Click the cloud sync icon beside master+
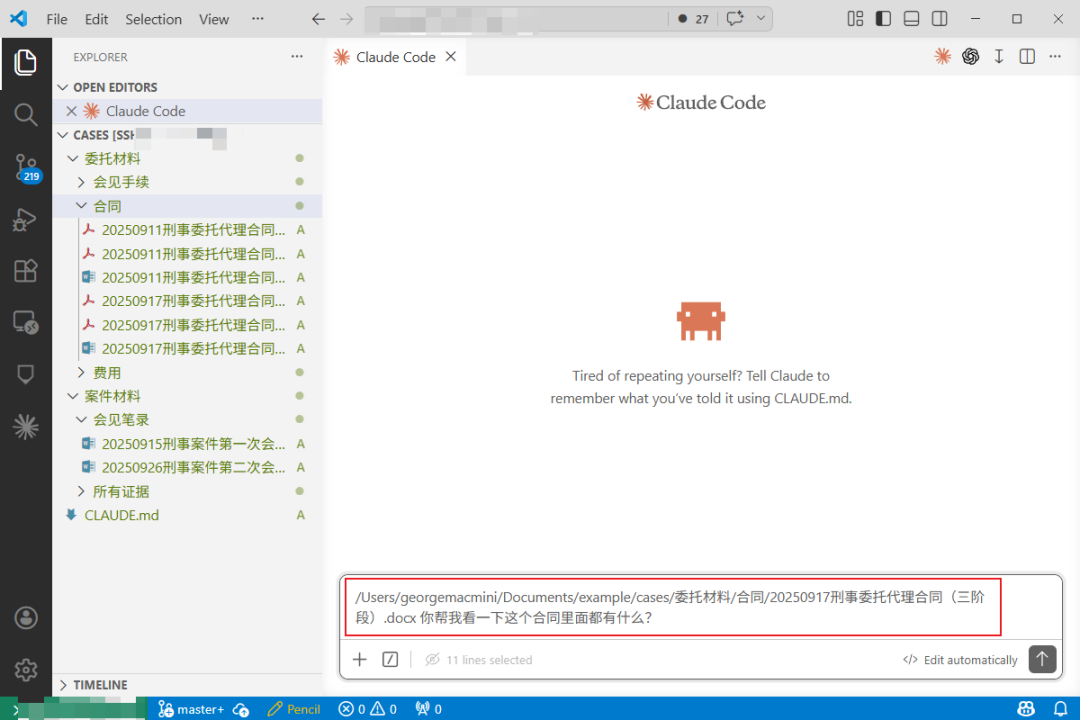Screen dimensions: 1080x720 point(241,709)
